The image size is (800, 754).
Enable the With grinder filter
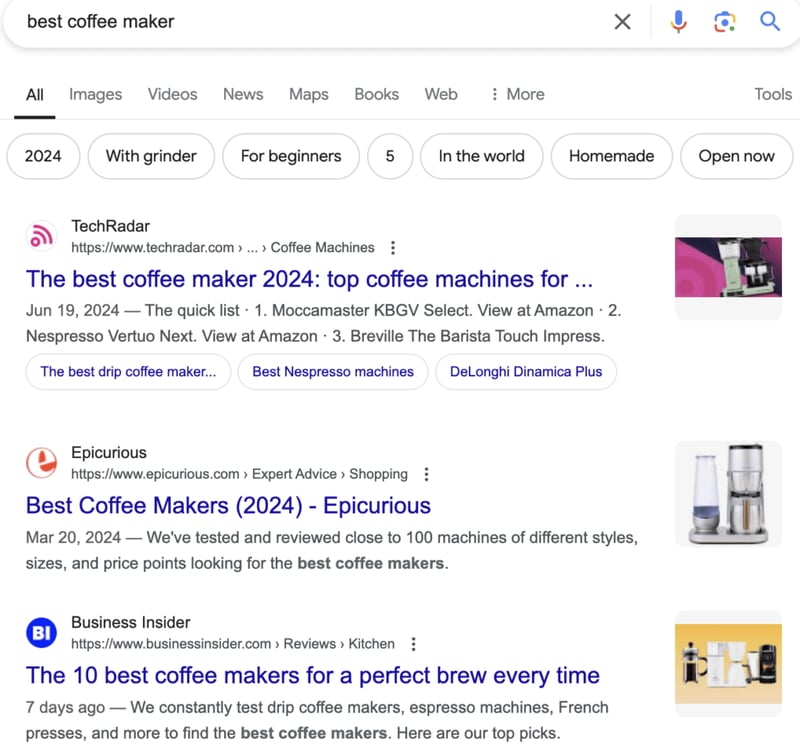pyautogui.click(x=151, y=156)
